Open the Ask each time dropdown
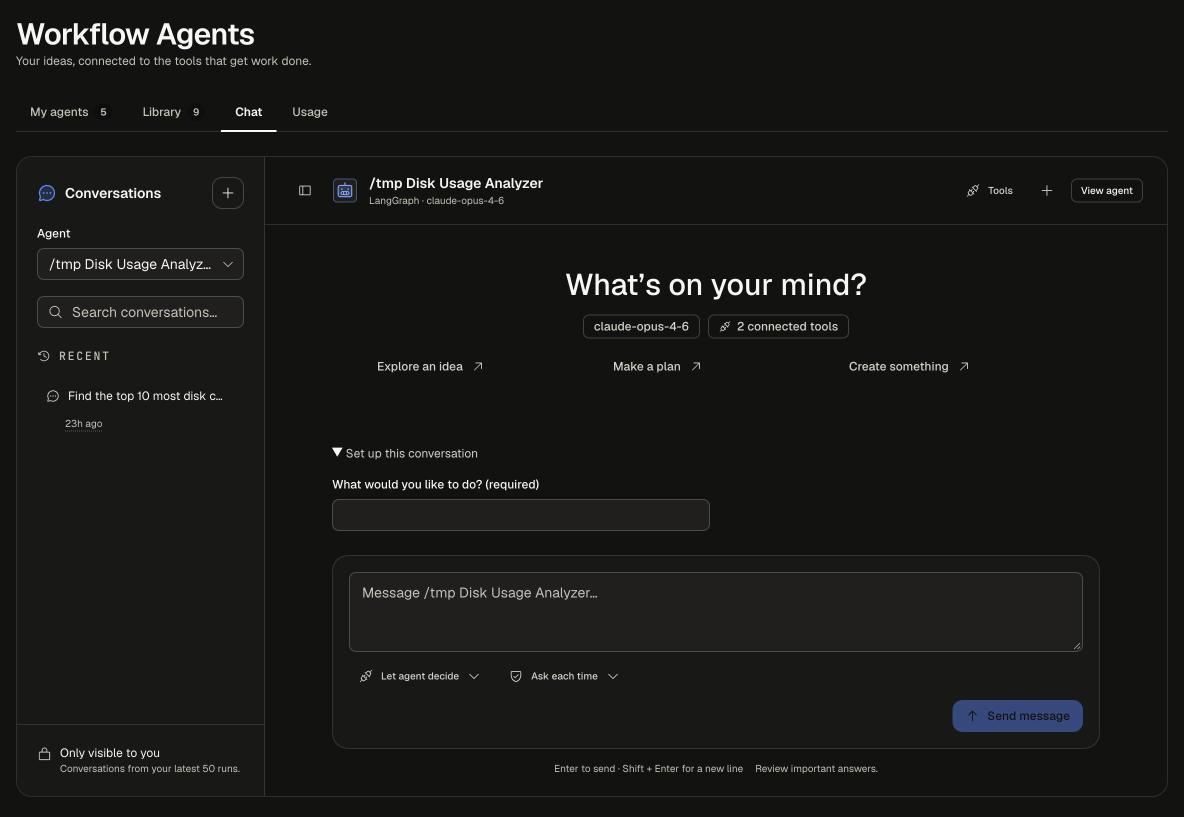 click(564, 676)
